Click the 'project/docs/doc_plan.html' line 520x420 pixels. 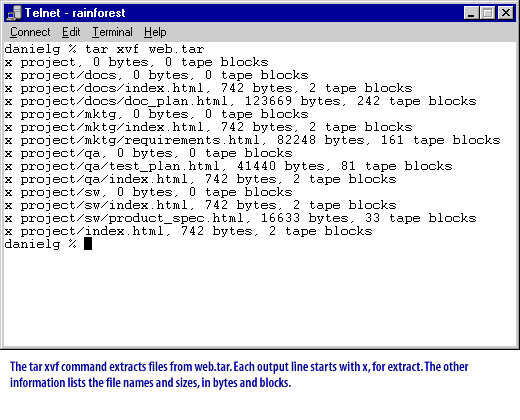240,101
